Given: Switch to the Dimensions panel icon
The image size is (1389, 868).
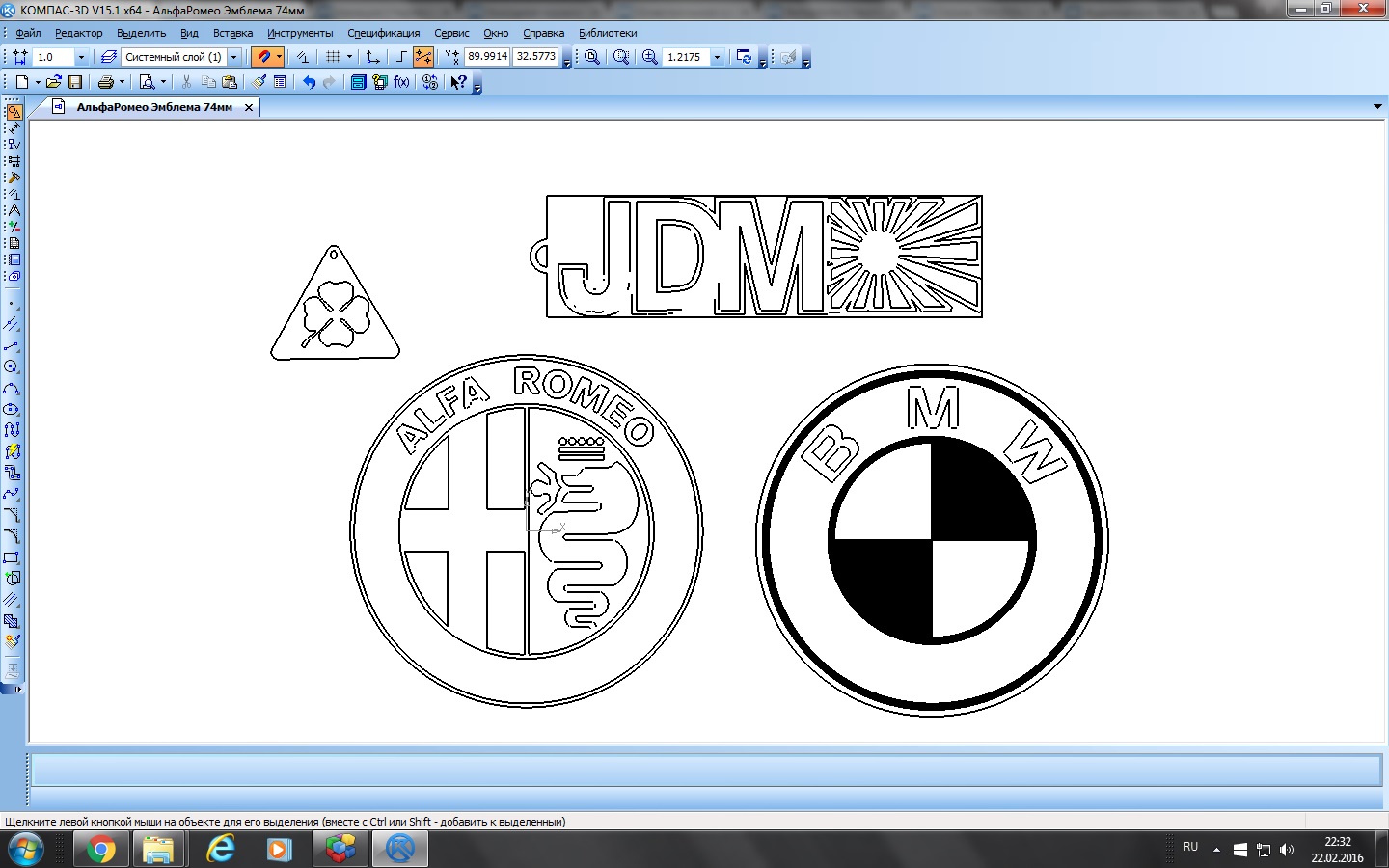Looking at the screenshot, I should click(x=14, y=128).
